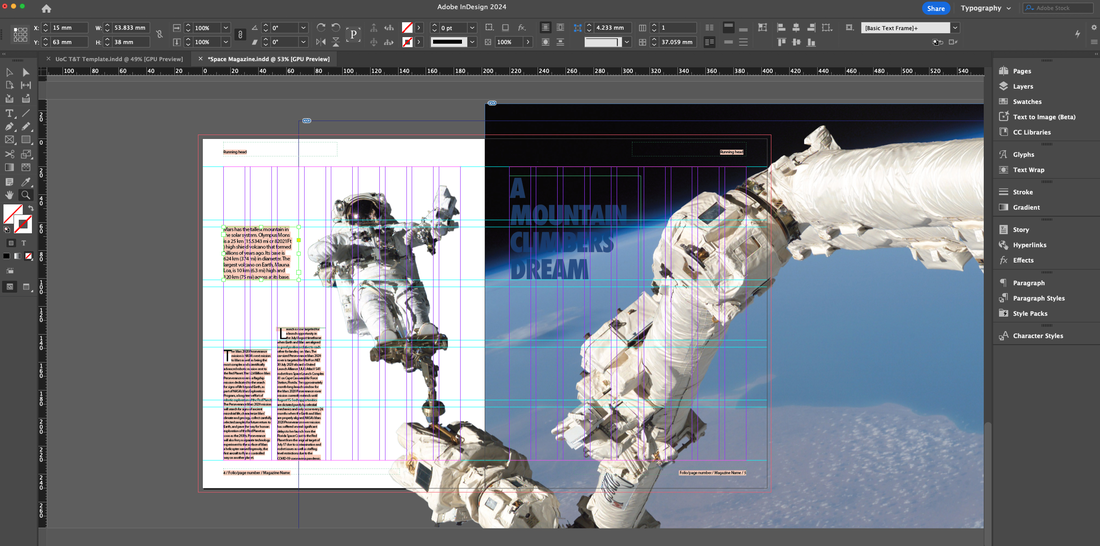Image resolution: width=1100 pixels, height=546 pixels.
Task: Flip the object vertically
Action: [337, 42]
